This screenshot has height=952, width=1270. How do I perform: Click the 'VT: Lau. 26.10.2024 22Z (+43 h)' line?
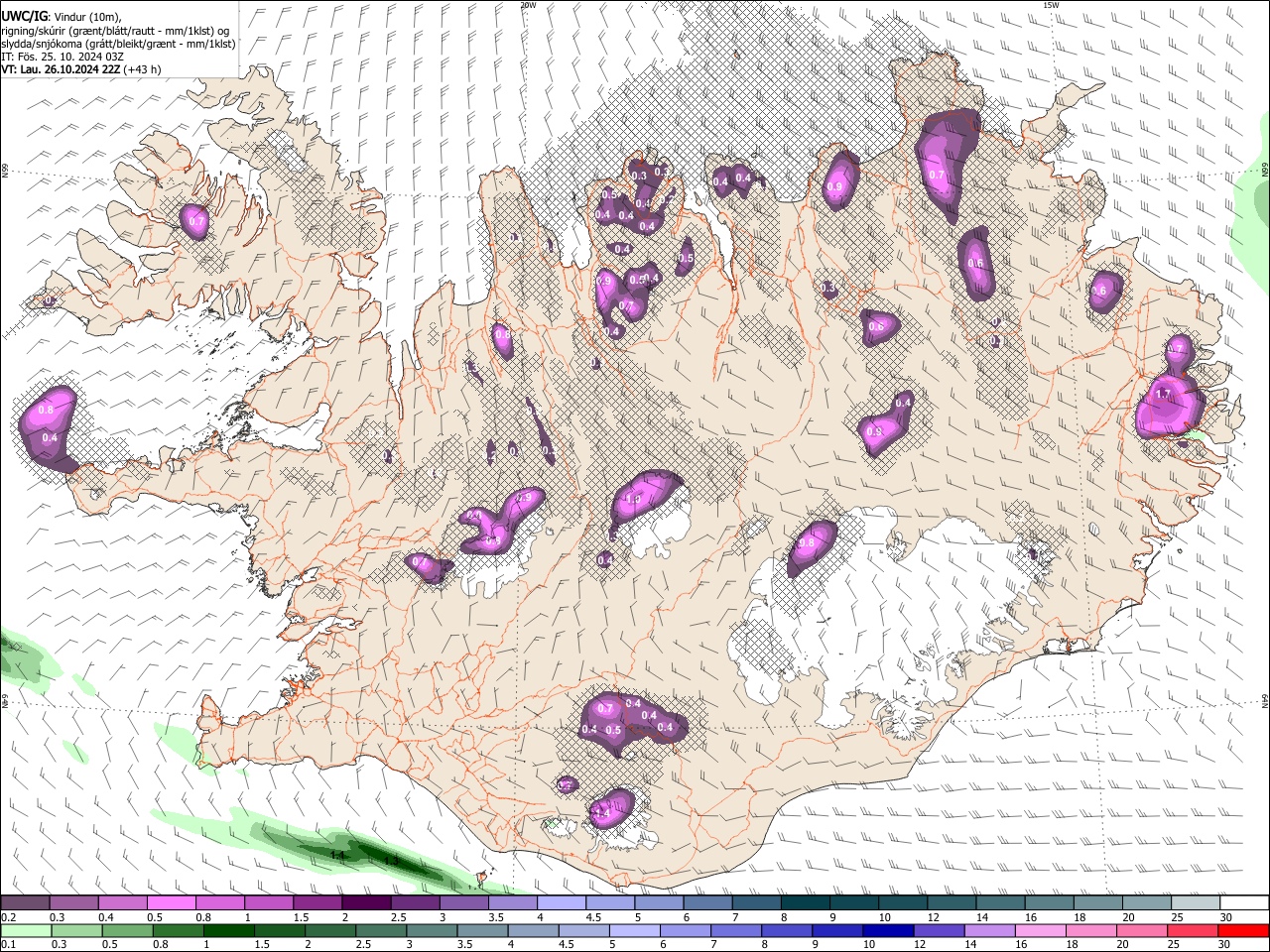[x=81, y=69]
